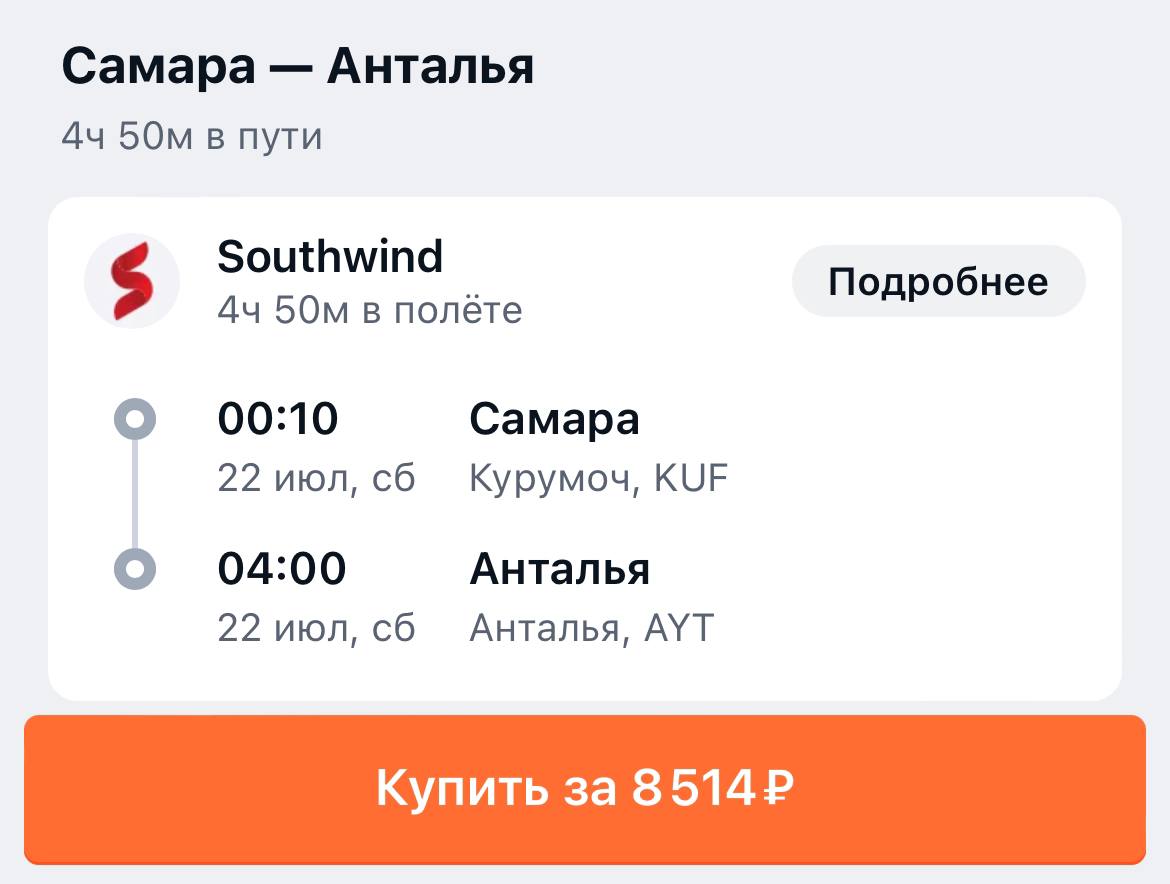Select the Курумоч, KUF airport label

coord(599,479)
